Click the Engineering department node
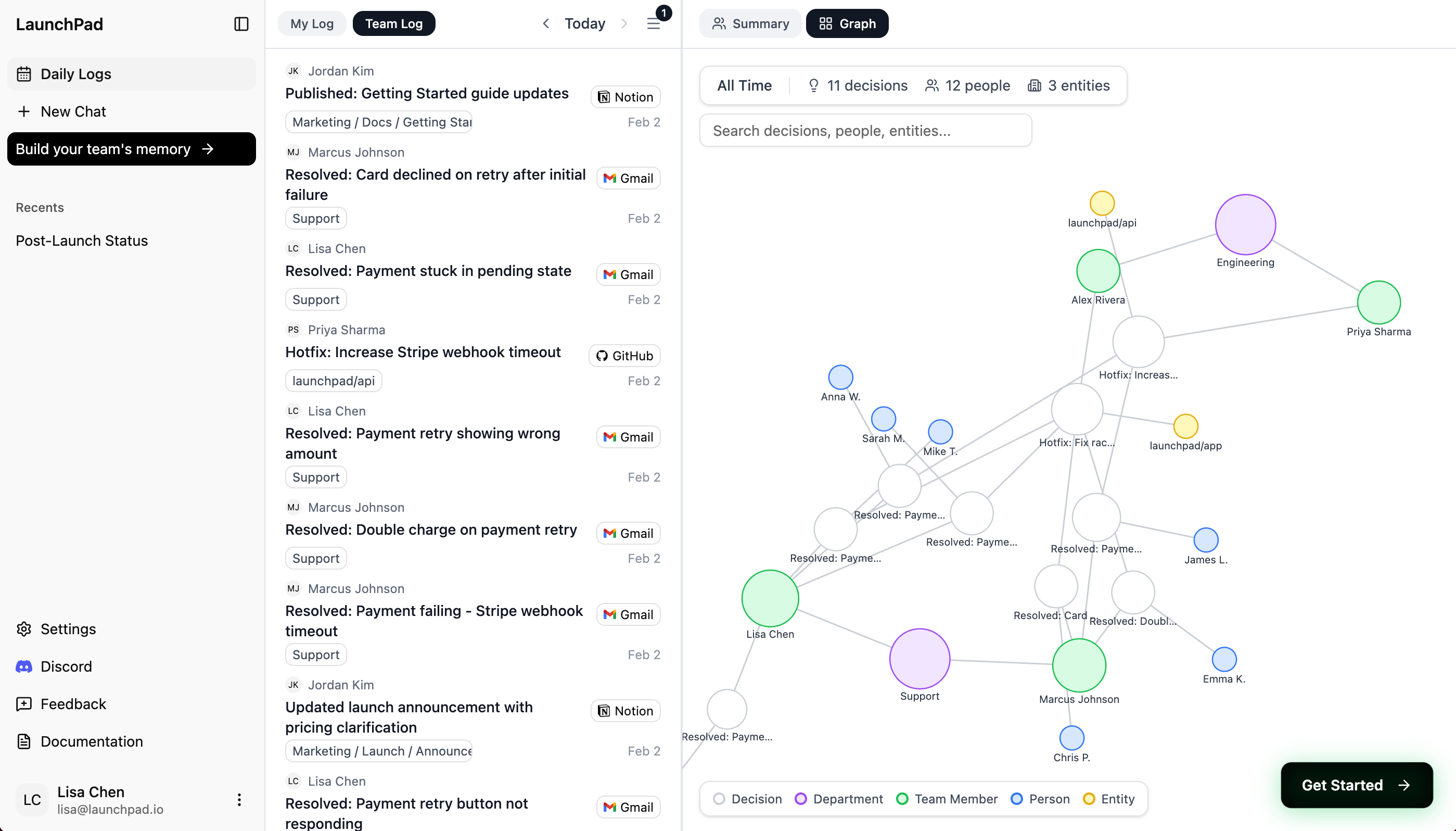The width and height of the screenshot is (1456, 831). pos(1245,225)
